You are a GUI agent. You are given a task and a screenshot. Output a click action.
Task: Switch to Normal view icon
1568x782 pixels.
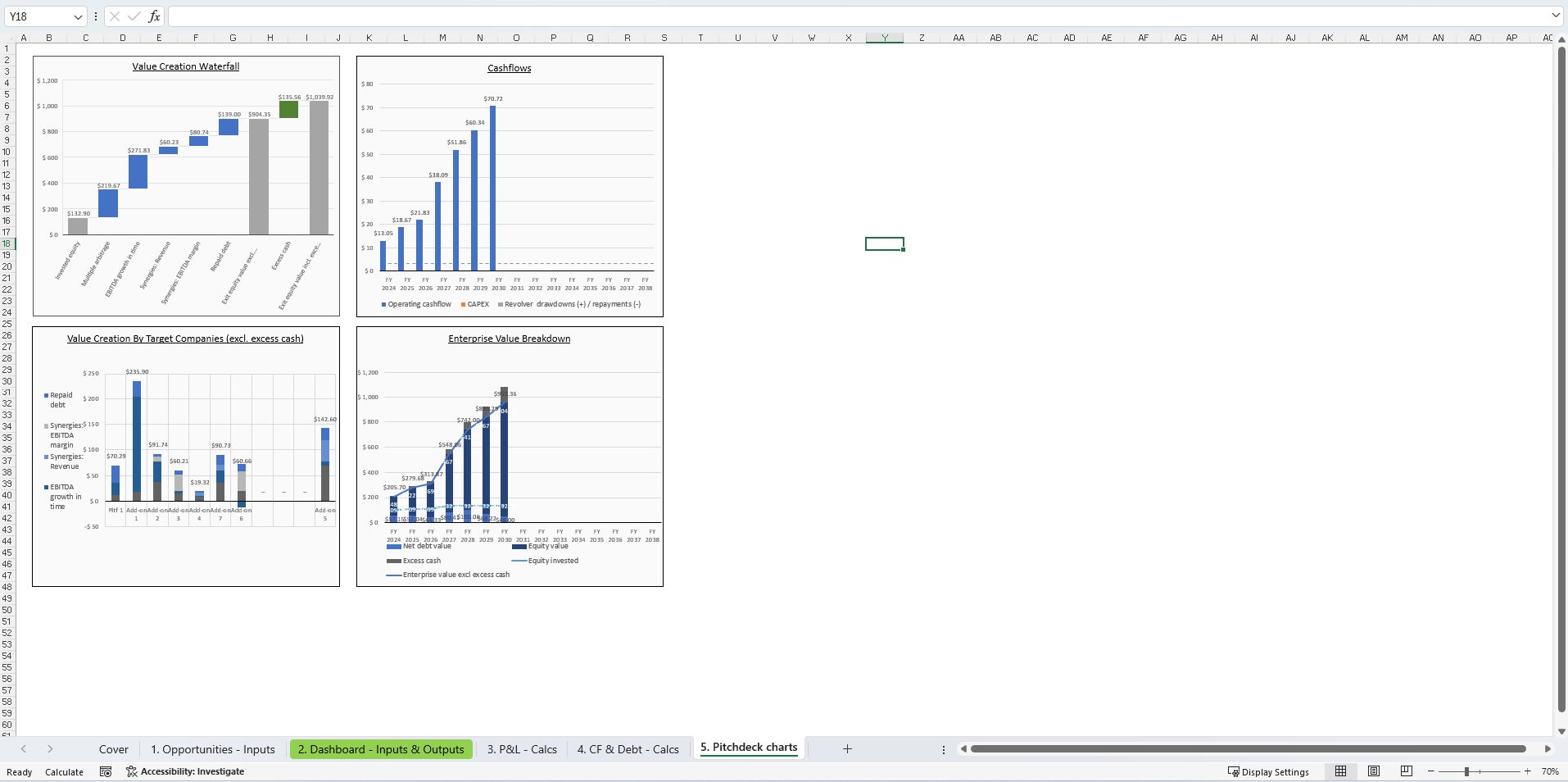[x=1340, y=771]
